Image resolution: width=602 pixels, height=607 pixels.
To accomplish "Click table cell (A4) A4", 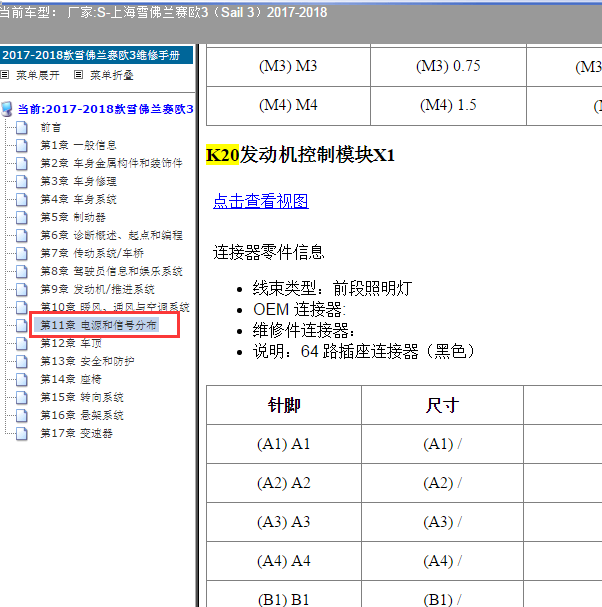I will point(284,561).
